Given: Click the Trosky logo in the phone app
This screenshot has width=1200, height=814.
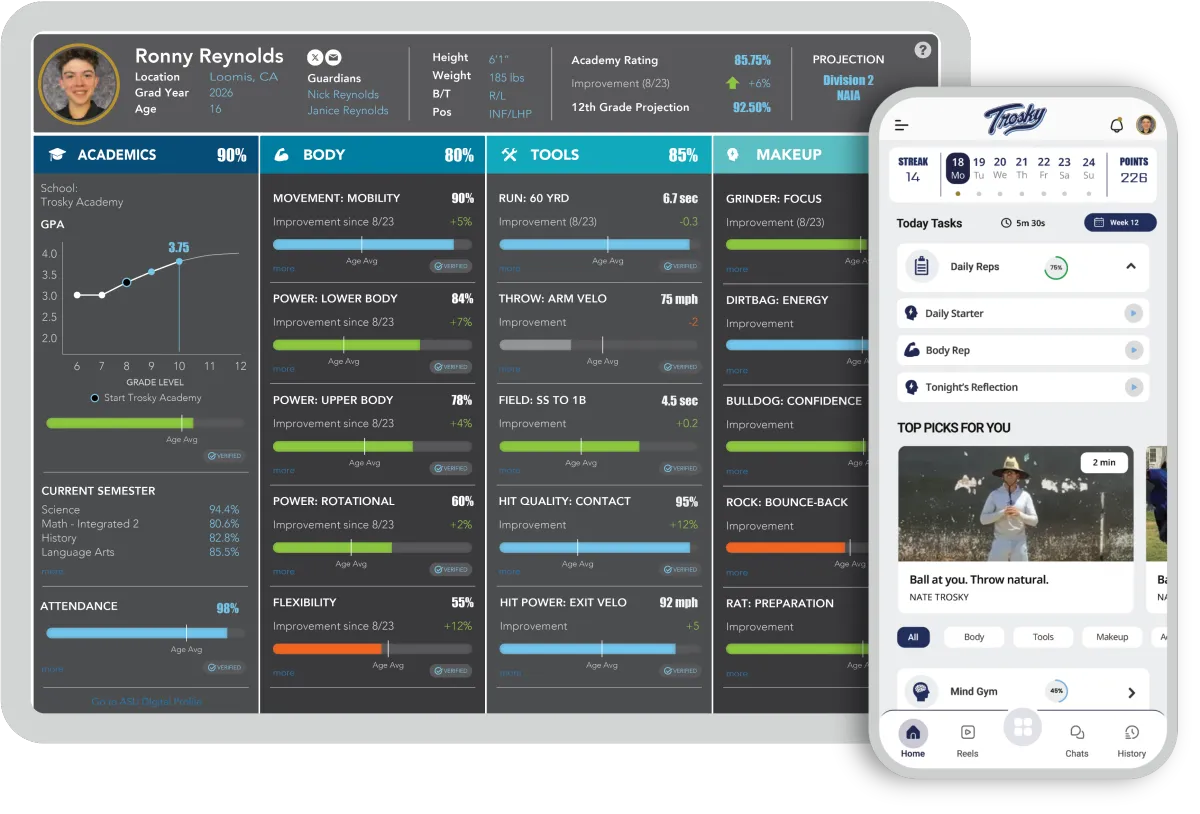Looking at the screenshot, I should coord(1015,120).
